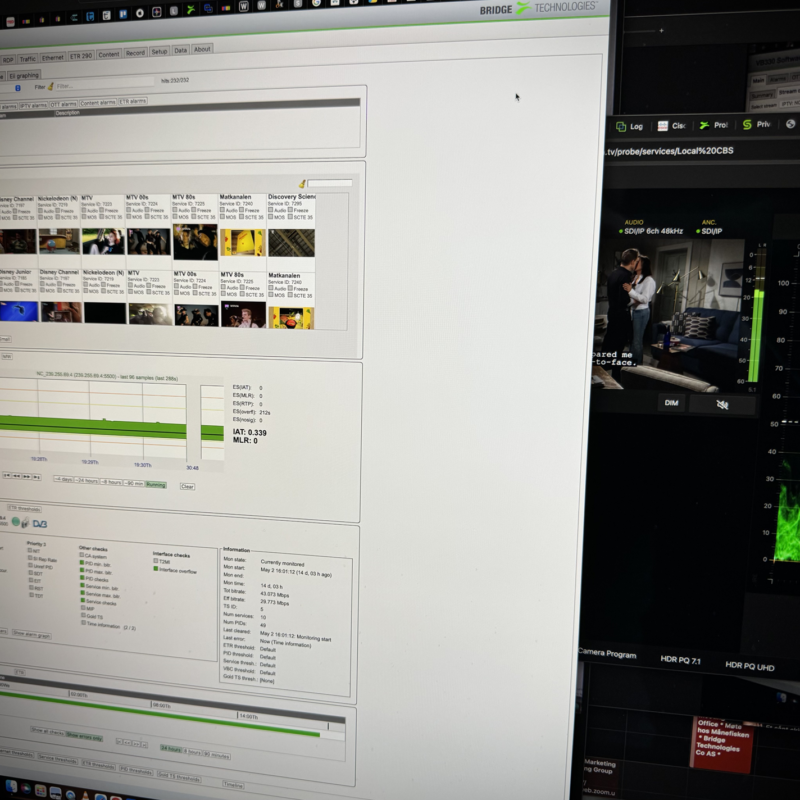Screen dimensions: 800x800
Task: Click the Show errors only button
Action: [x=84, y=736]
